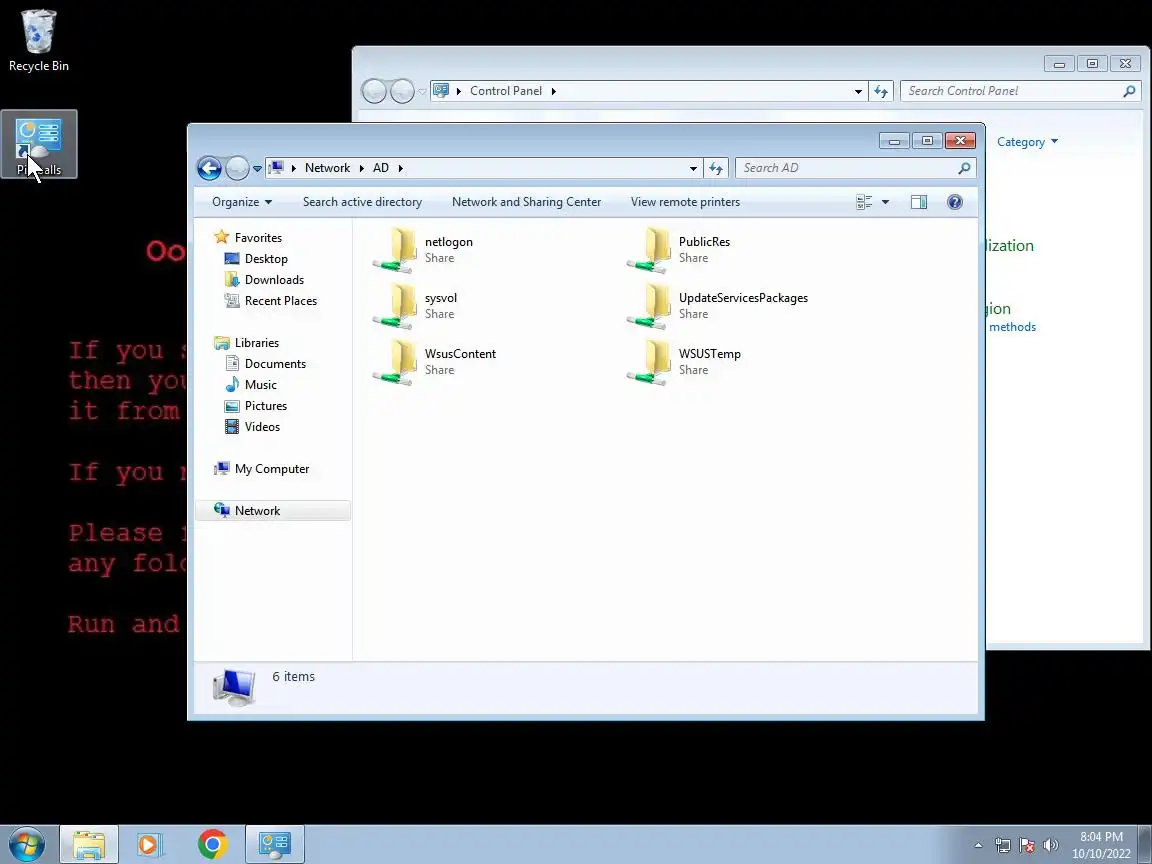Click the Help question mark icon

pyautogui.click(x=954, y=202)
